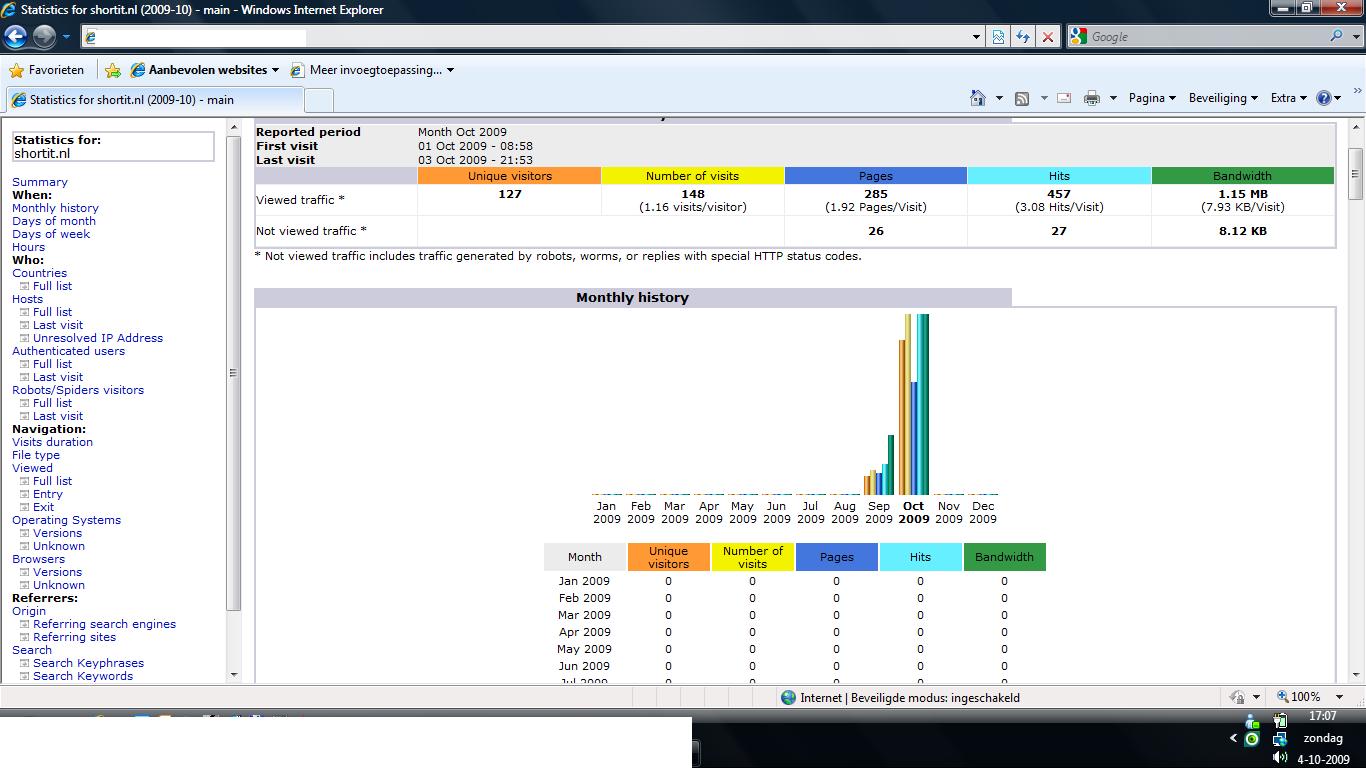Open the Unresolved IP Address link
The width and height of the screenshot is (1366, 768).
pyautogui.click(x=98, y=338)
